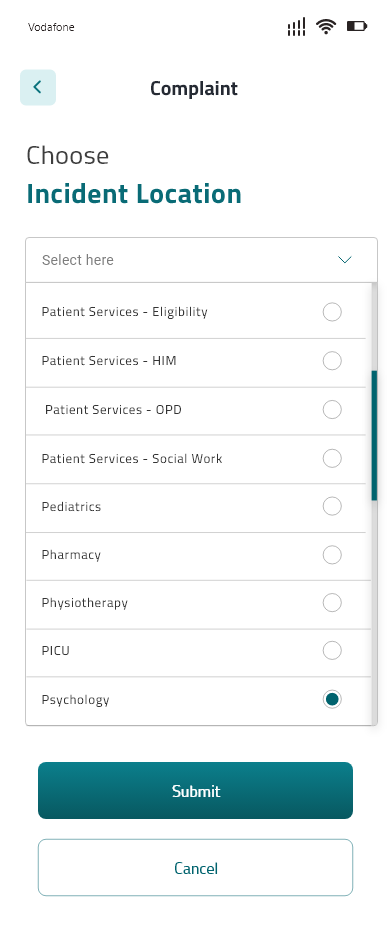Choose the Physiotherapy radio button
This screenshot has height=928, width=390.
coord(332,602)
